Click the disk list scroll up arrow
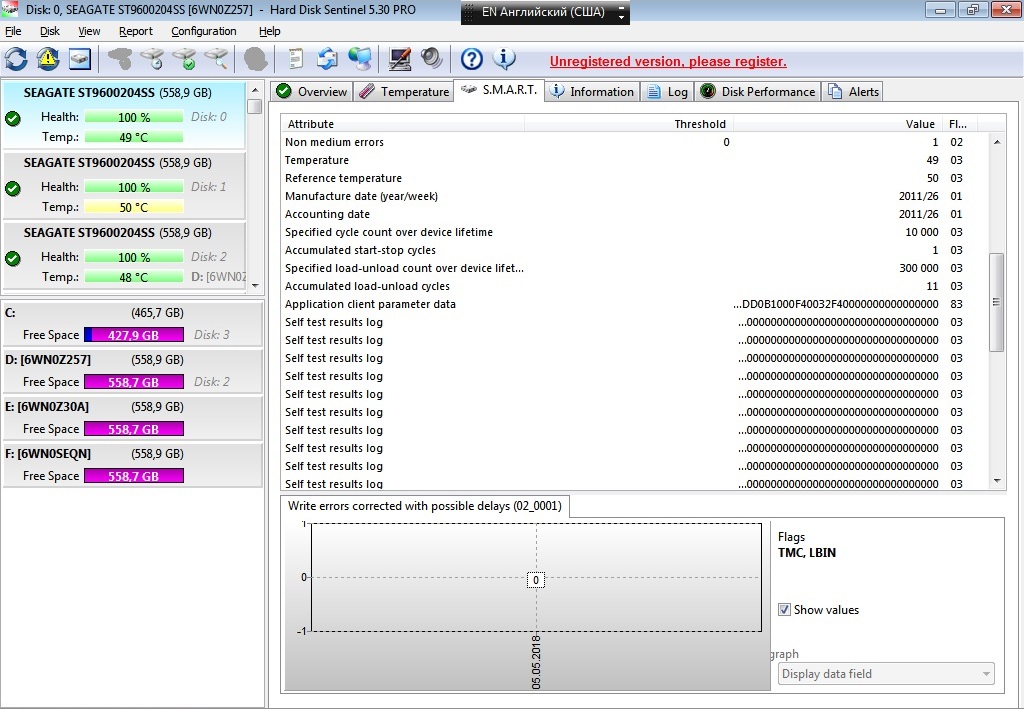The width and height of the screenshot is (1024, 710). click(255, 89)
